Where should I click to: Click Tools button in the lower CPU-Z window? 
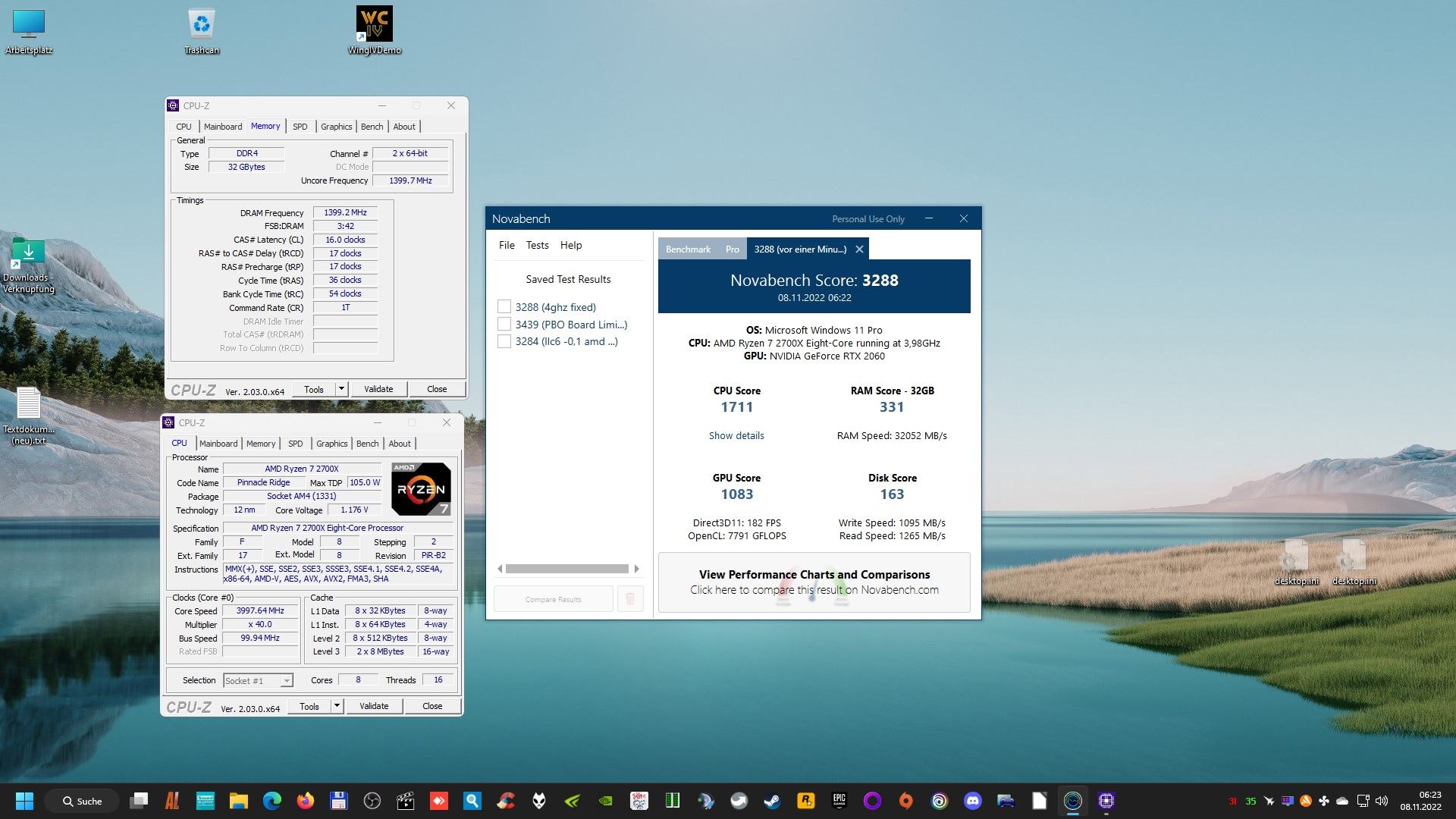(309, 706)
